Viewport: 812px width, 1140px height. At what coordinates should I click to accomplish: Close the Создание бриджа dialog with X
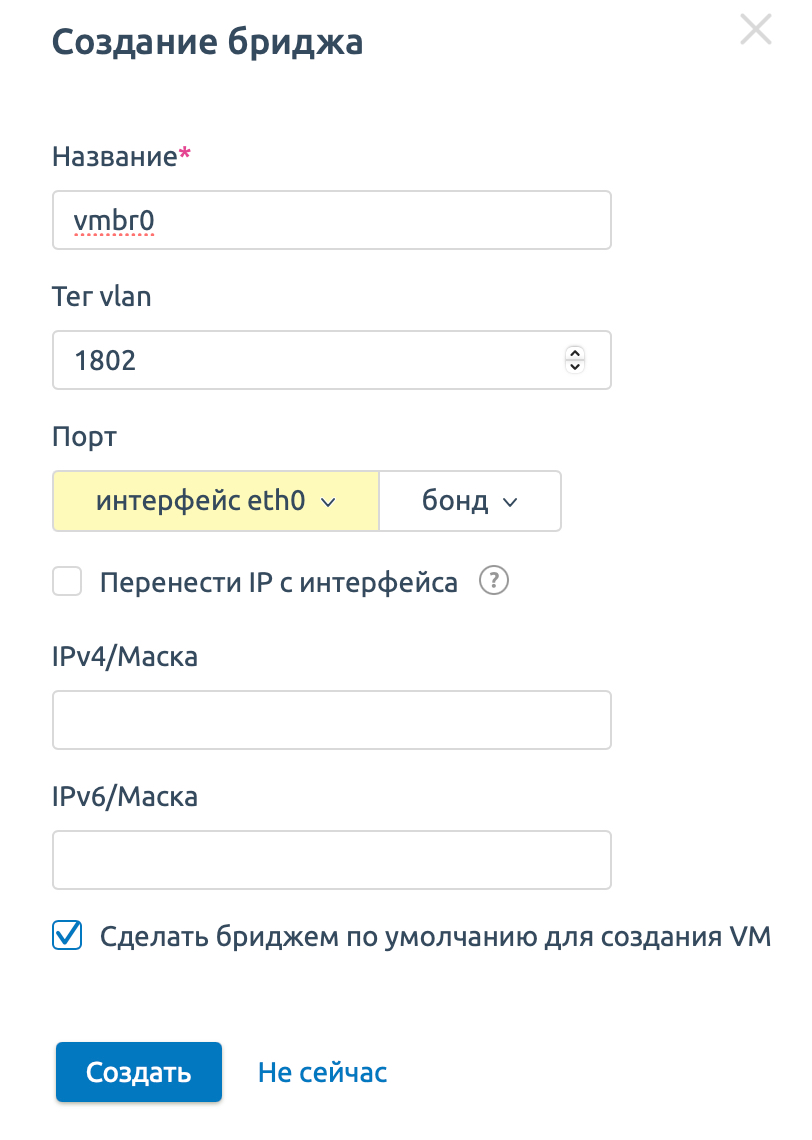coord(755,30)
